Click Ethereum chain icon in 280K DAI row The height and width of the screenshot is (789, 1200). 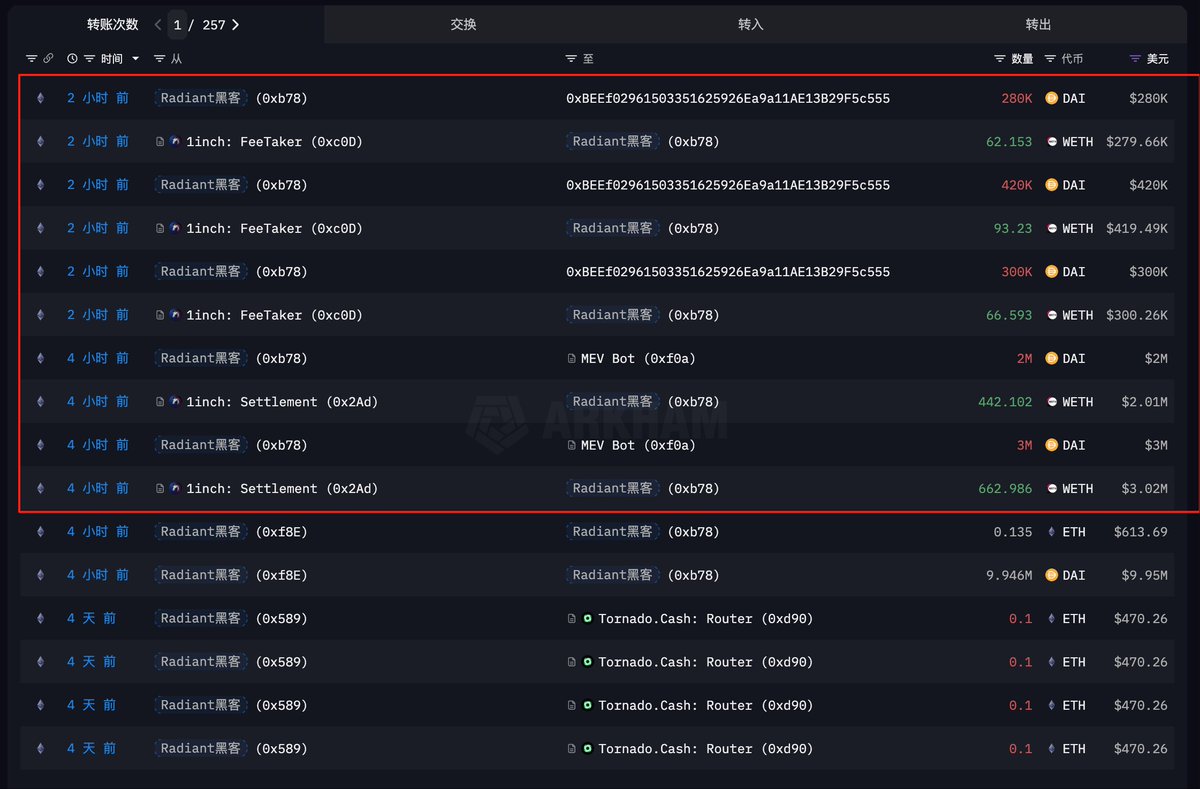41,98
